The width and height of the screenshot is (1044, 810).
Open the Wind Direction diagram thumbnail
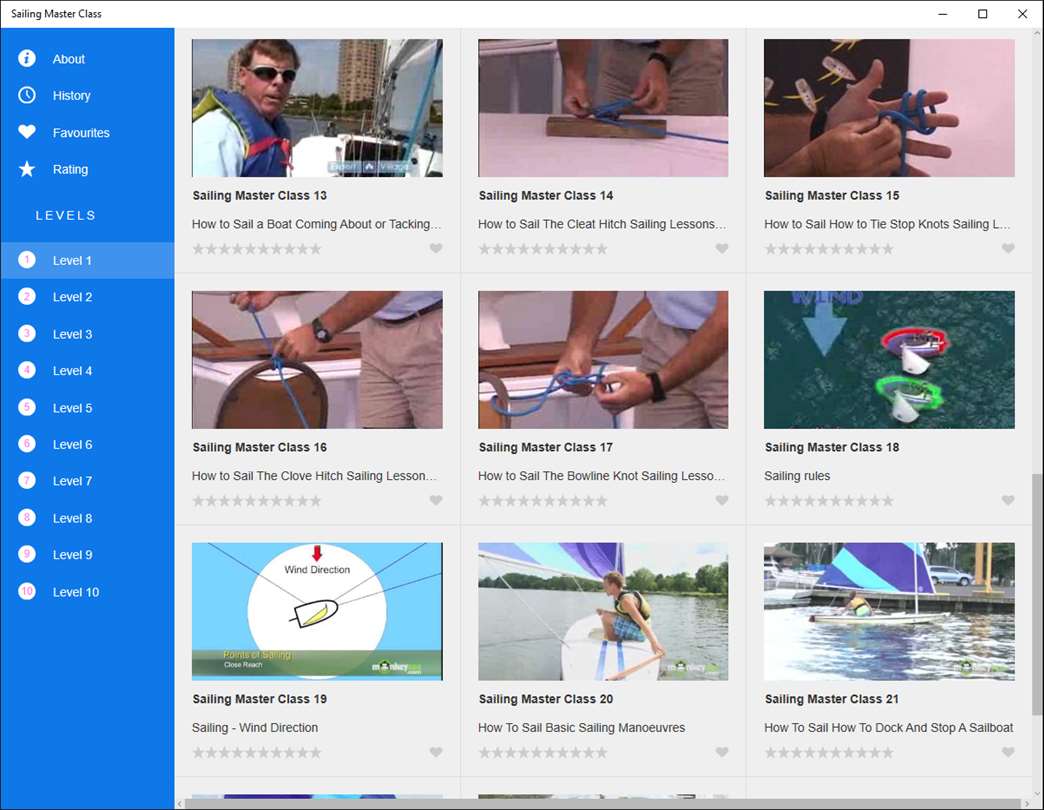tap(317, 611)
